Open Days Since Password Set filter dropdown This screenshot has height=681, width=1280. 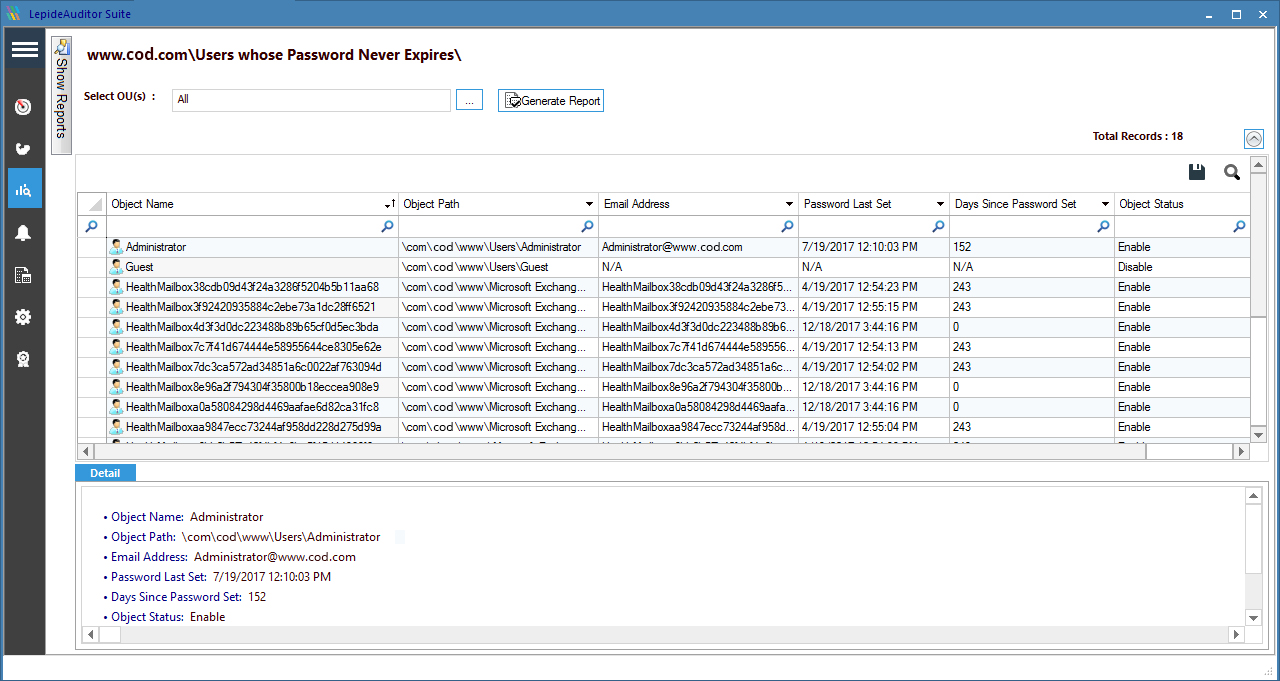click(1105, 204)
